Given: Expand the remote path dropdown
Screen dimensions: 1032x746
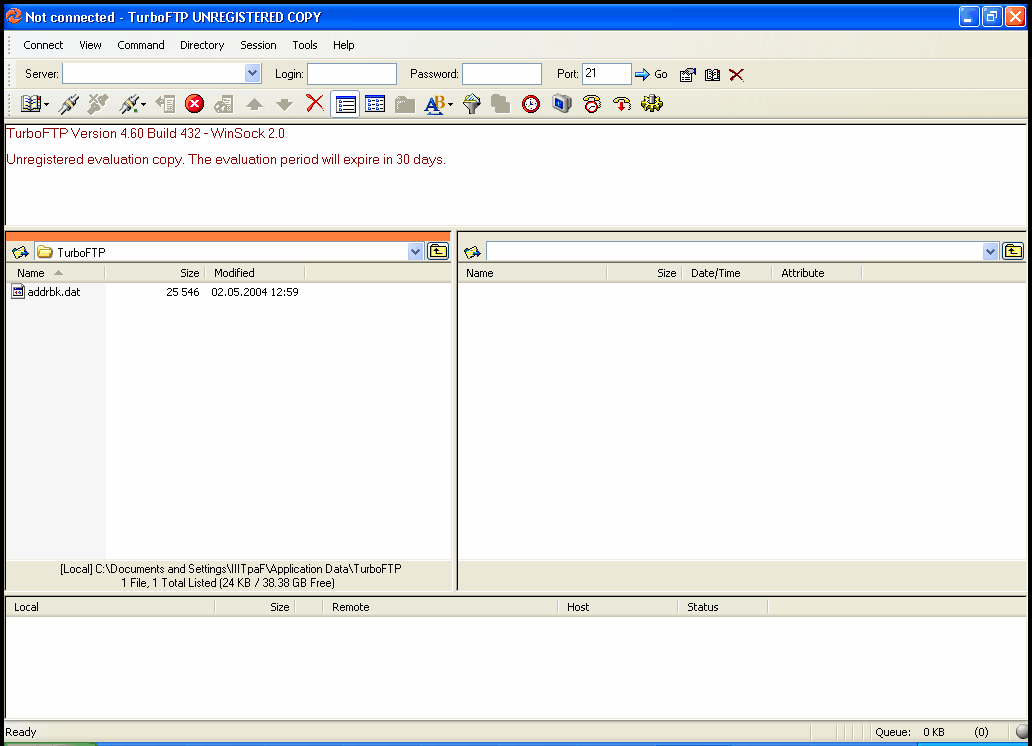Looking at the screenshot, I should pyautogui.click(x=991, y=252).
